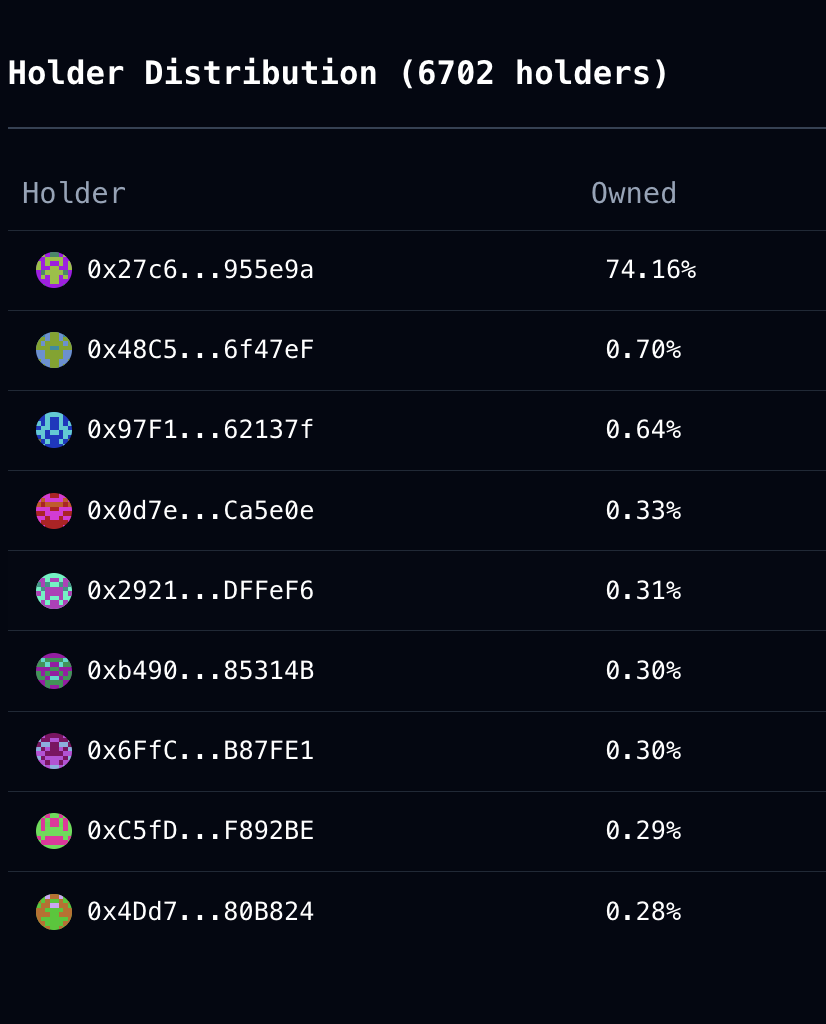826x1024 pixels.
Task: Open holder address 0x27c6...955e9a
Action: pyautogui.click(x=200, y=270)
